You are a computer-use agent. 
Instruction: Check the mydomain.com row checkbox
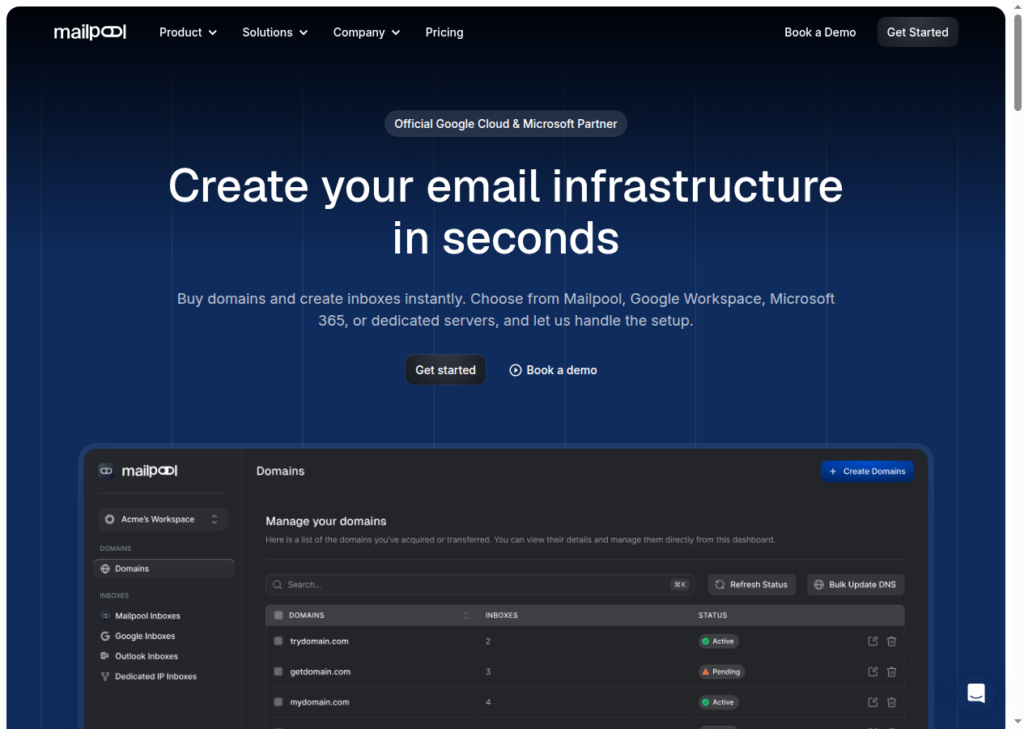coord(278,702)
